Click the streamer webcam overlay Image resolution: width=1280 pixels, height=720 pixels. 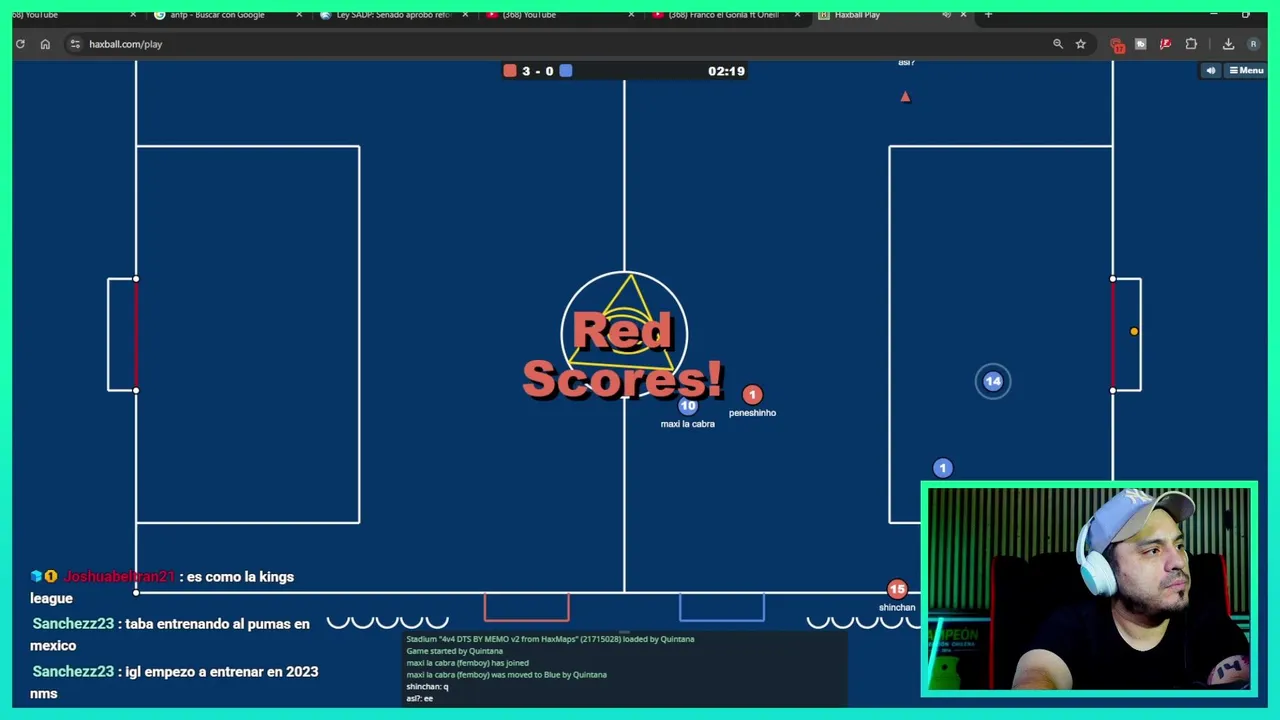1089,589
